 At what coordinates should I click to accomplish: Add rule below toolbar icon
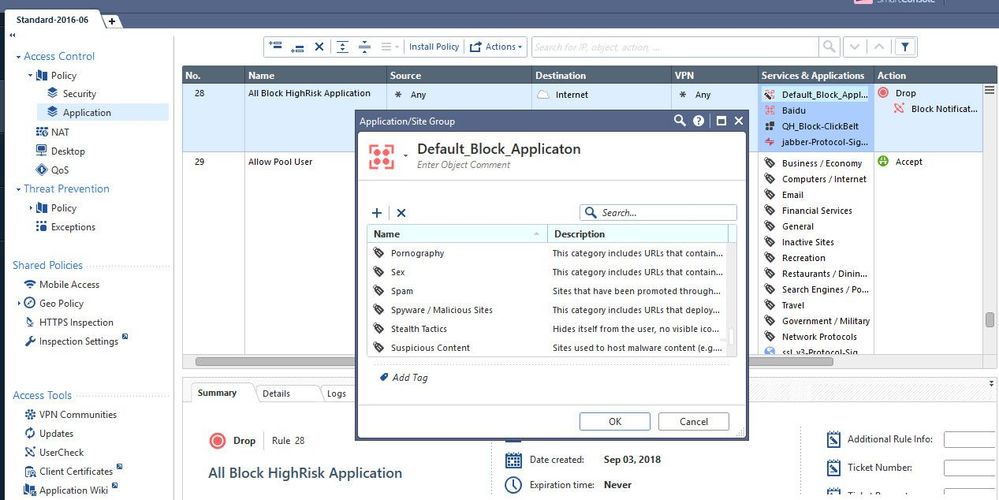(x=297, y=47)
